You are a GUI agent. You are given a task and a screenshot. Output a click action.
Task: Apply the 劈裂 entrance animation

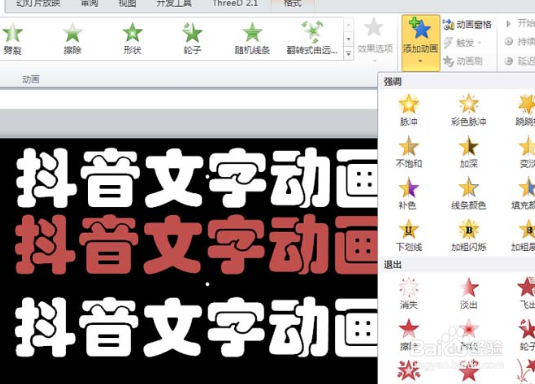pos(12,39)
